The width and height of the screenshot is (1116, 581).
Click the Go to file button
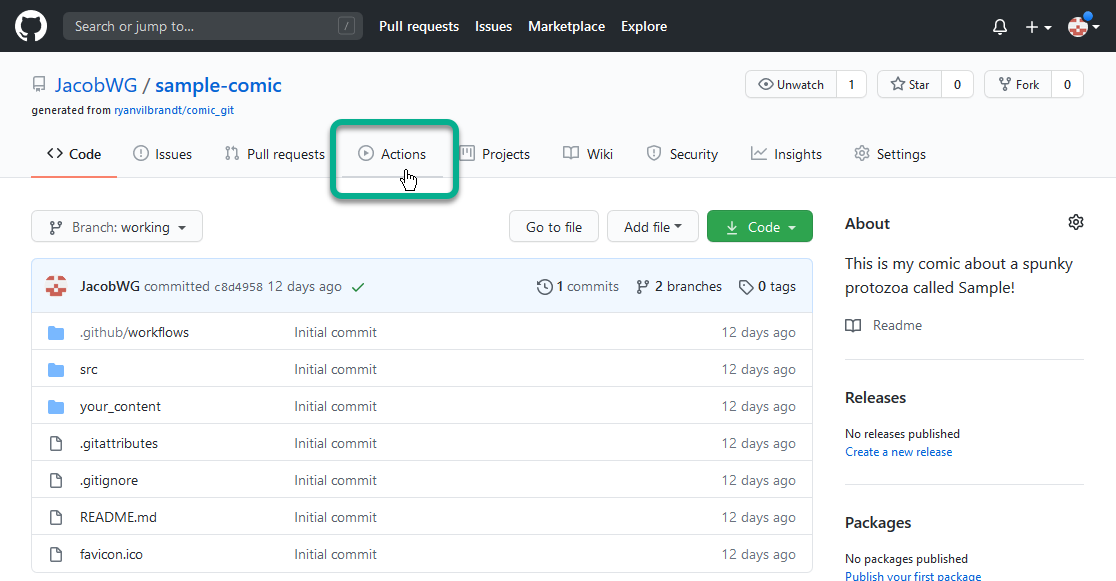tap(554, 226)
